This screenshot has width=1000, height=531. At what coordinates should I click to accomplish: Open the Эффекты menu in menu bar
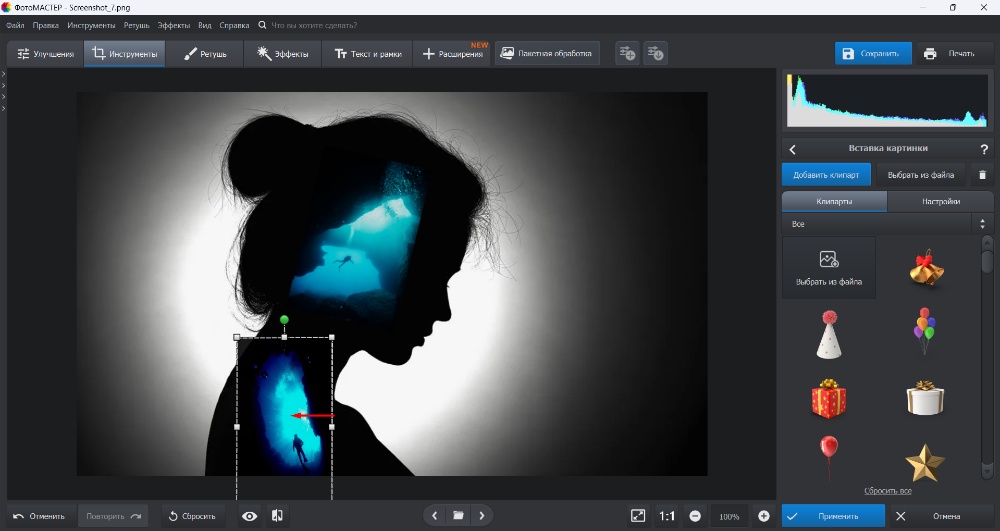(x=173, y=24)
